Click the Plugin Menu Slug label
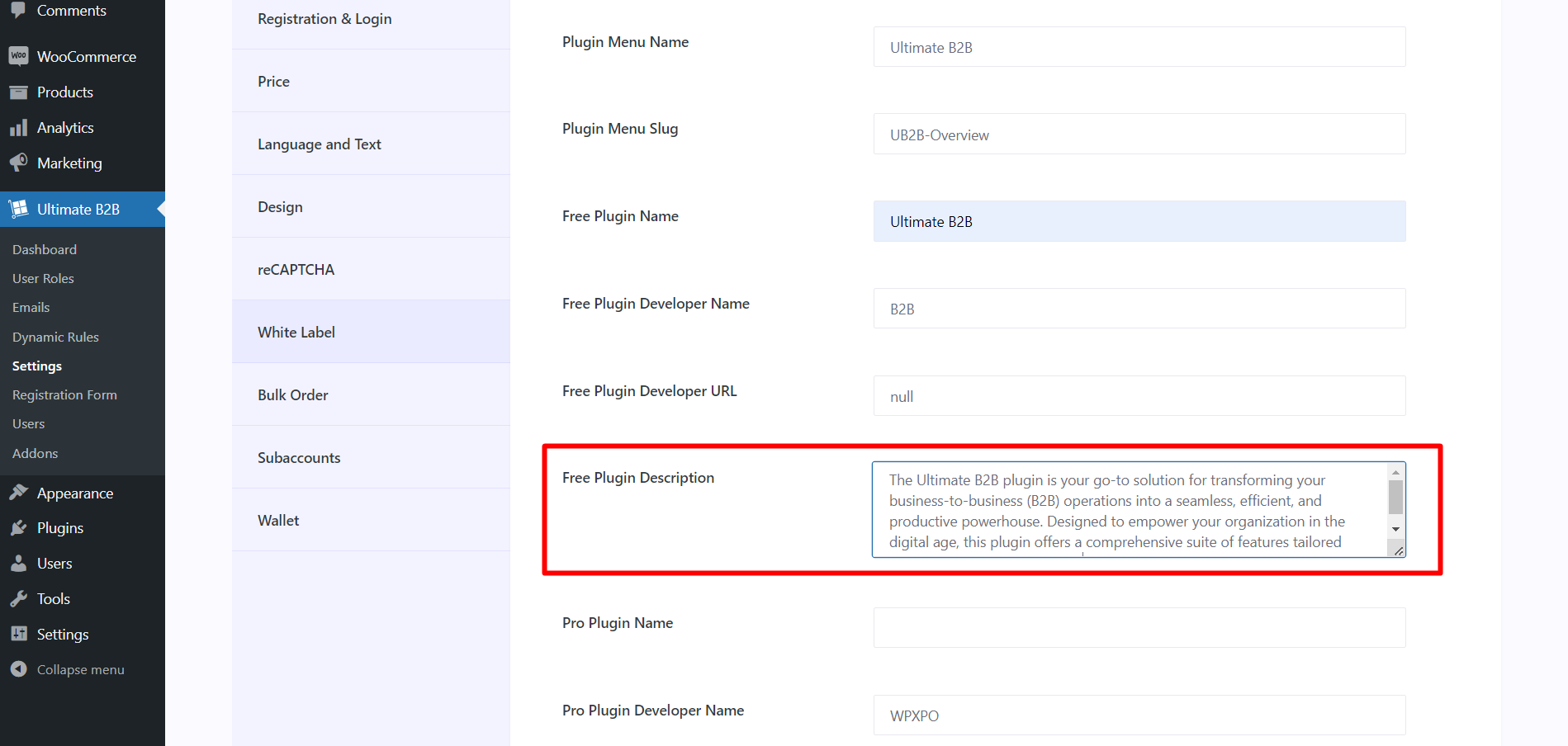Screen dimensions: 1568x746 pos(620,129)
